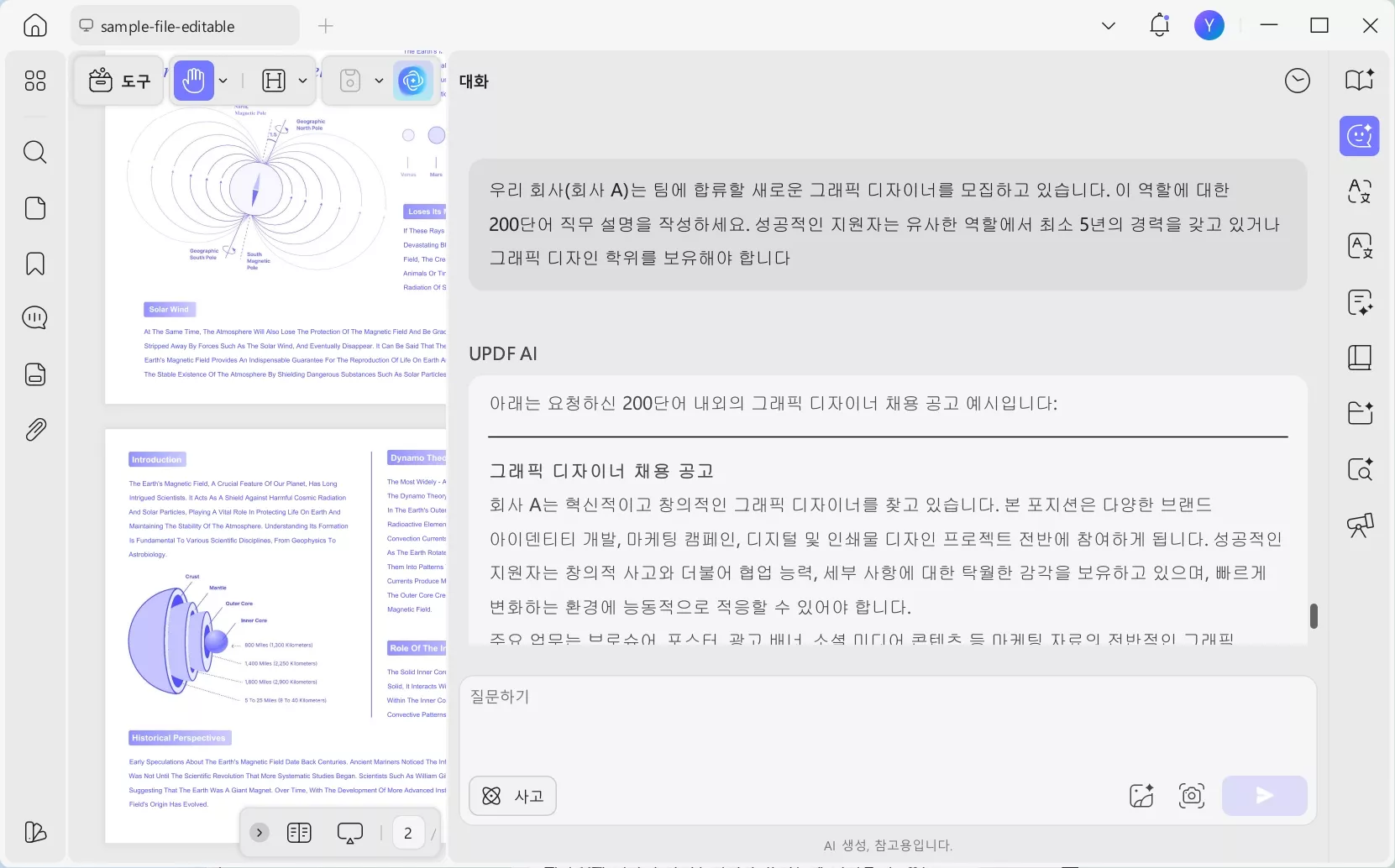This screenshot has width=1395, height=868.
Task: Open the 도구 tools menu
Action: tap(119, 81)
